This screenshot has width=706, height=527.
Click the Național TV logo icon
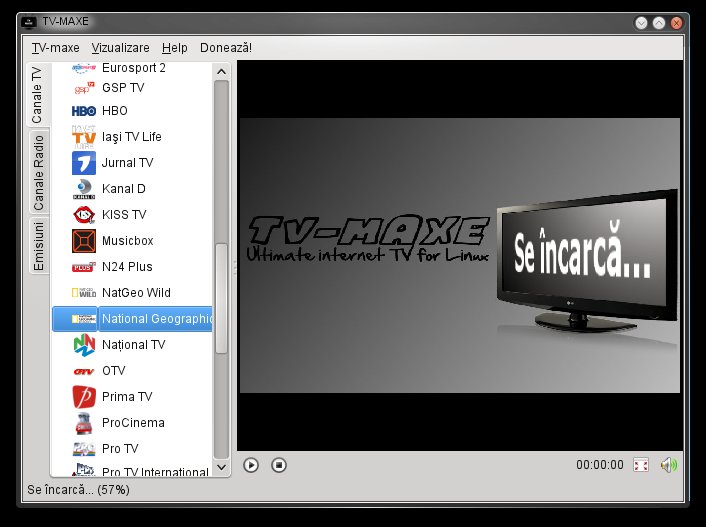84,345
